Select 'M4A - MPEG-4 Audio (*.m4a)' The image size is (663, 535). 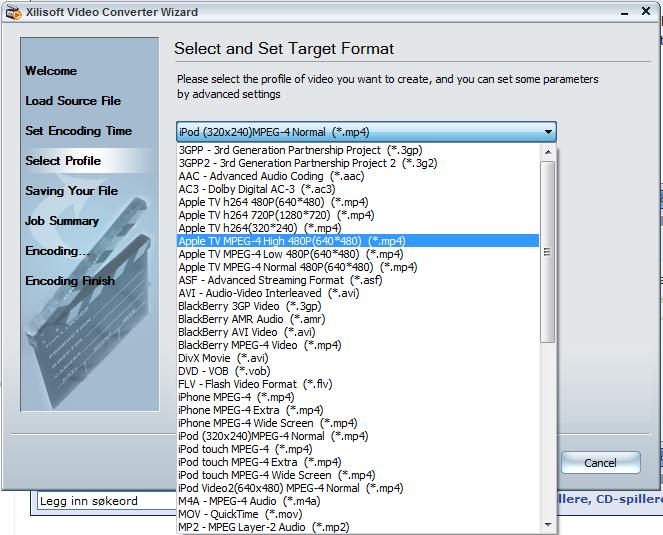[x=358, y=501]
